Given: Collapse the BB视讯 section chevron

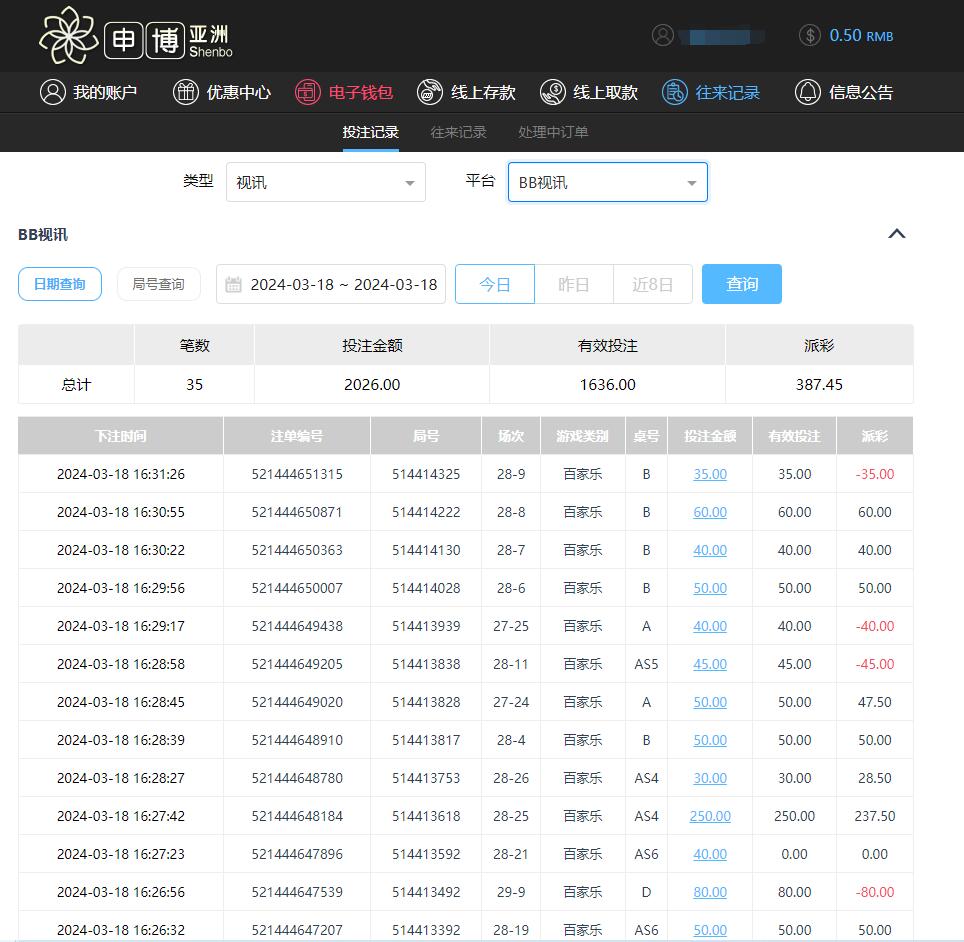Looking at the screenshot, I should point(897,234).
